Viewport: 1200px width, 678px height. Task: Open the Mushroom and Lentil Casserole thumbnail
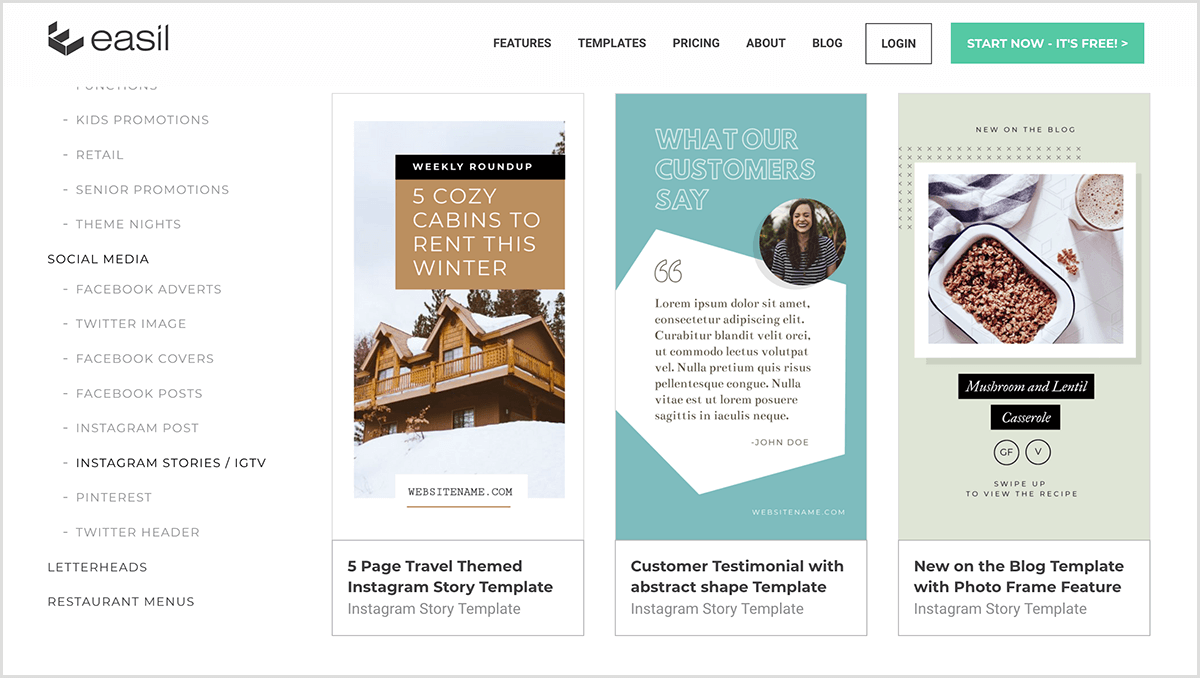point(1024,317)
